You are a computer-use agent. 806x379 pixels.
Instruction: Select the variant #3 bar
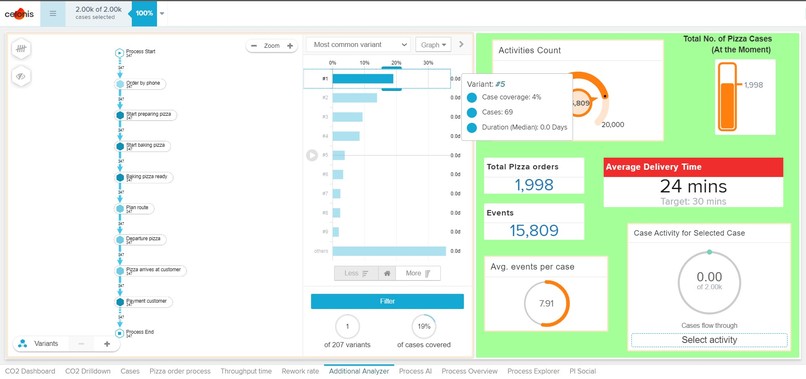[347, 117]
